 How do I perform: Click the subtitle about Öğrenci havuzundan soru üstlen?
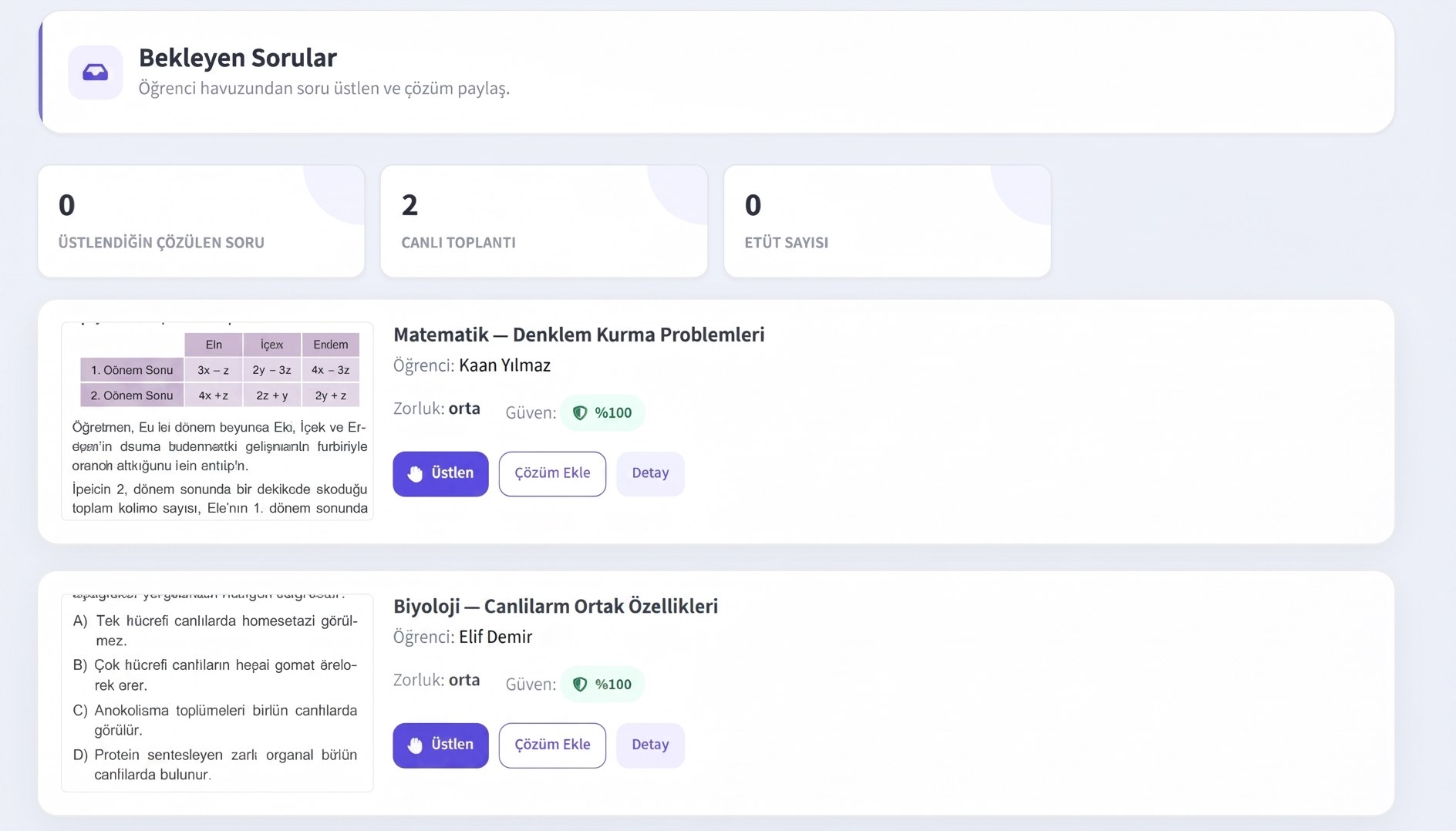tap(324, 89)
